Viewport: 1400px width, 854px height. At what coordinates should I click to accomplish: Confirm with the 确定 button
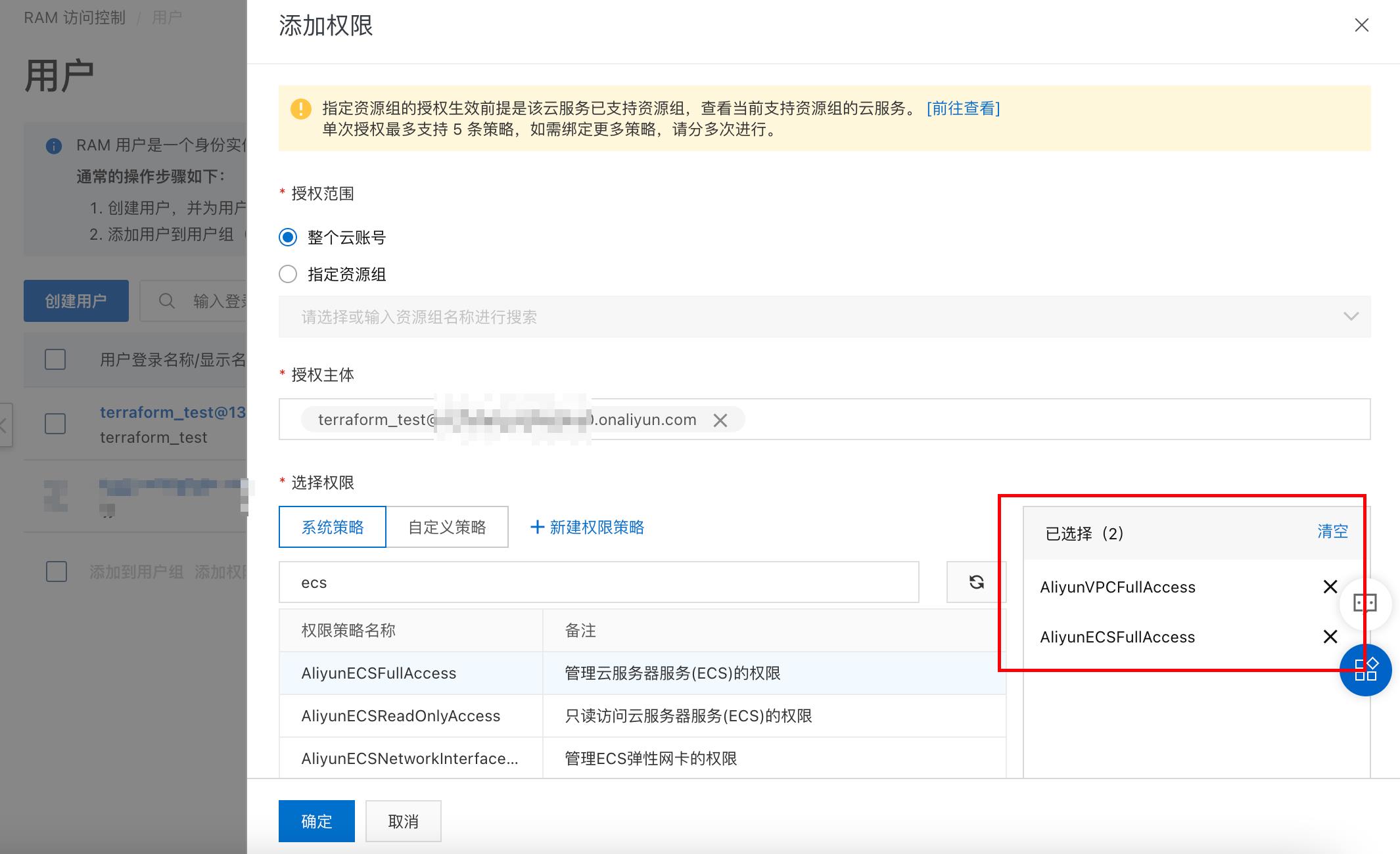(x=316, y=821)
